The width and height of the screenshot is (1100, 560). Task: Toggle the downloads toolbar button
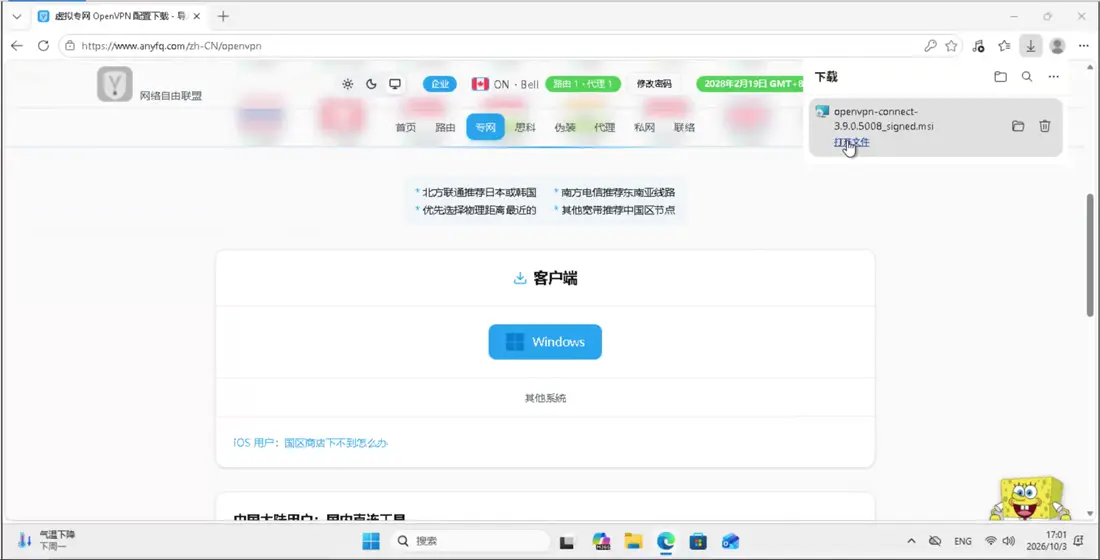point(1031,46)
